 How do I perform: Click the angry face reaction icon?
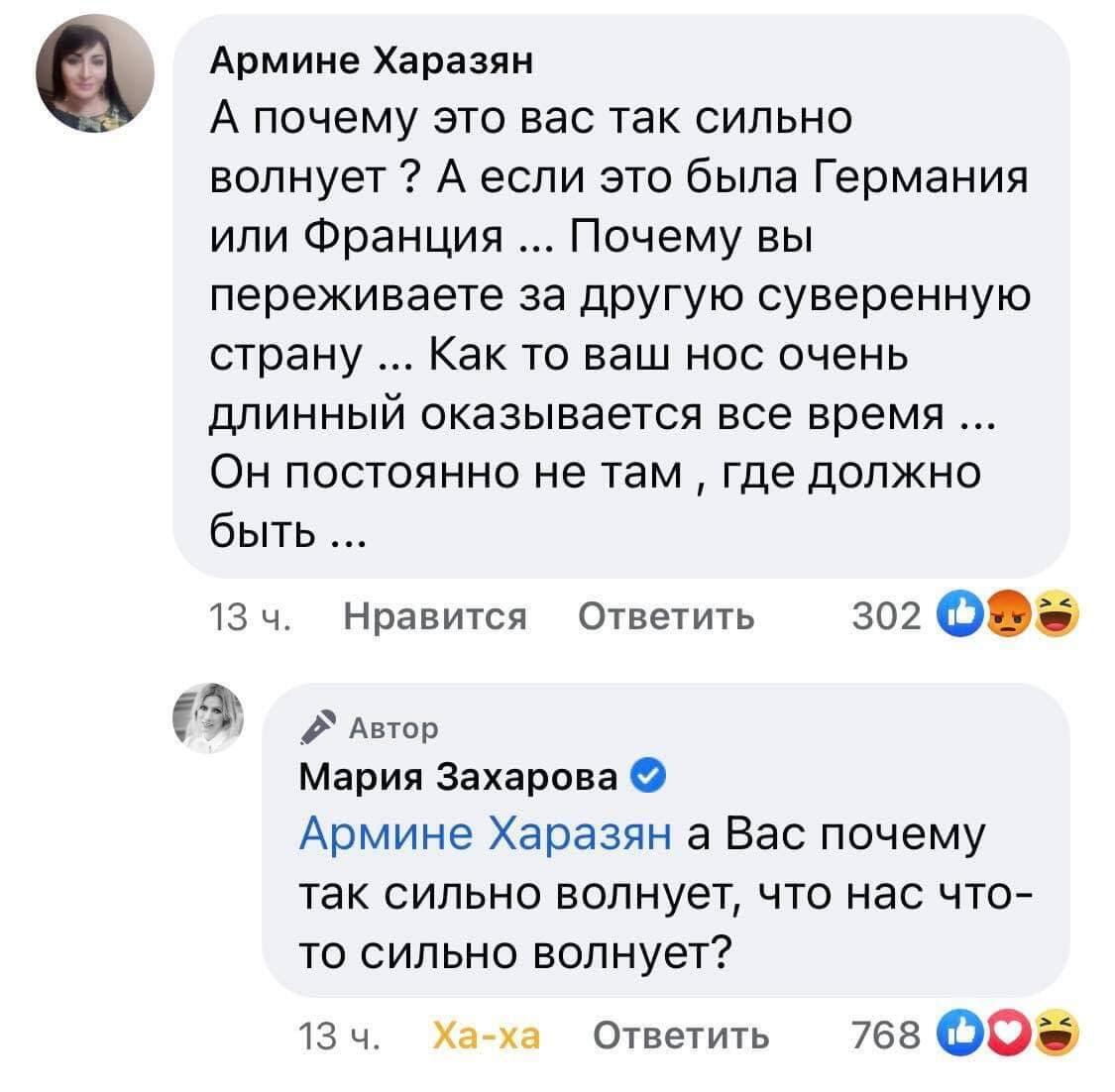tap(1008, 614)
